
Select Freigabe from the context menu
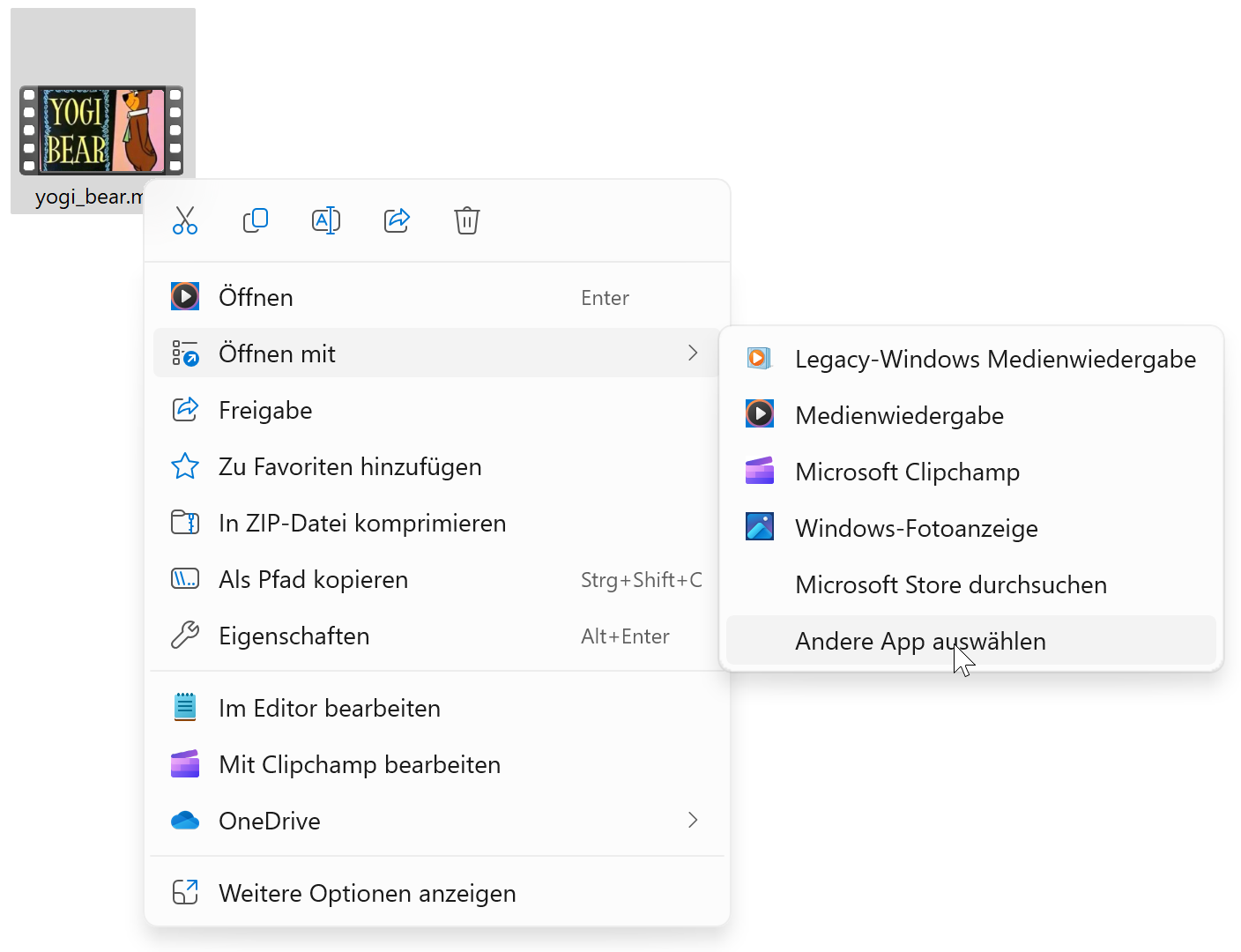tap(265, 411)
